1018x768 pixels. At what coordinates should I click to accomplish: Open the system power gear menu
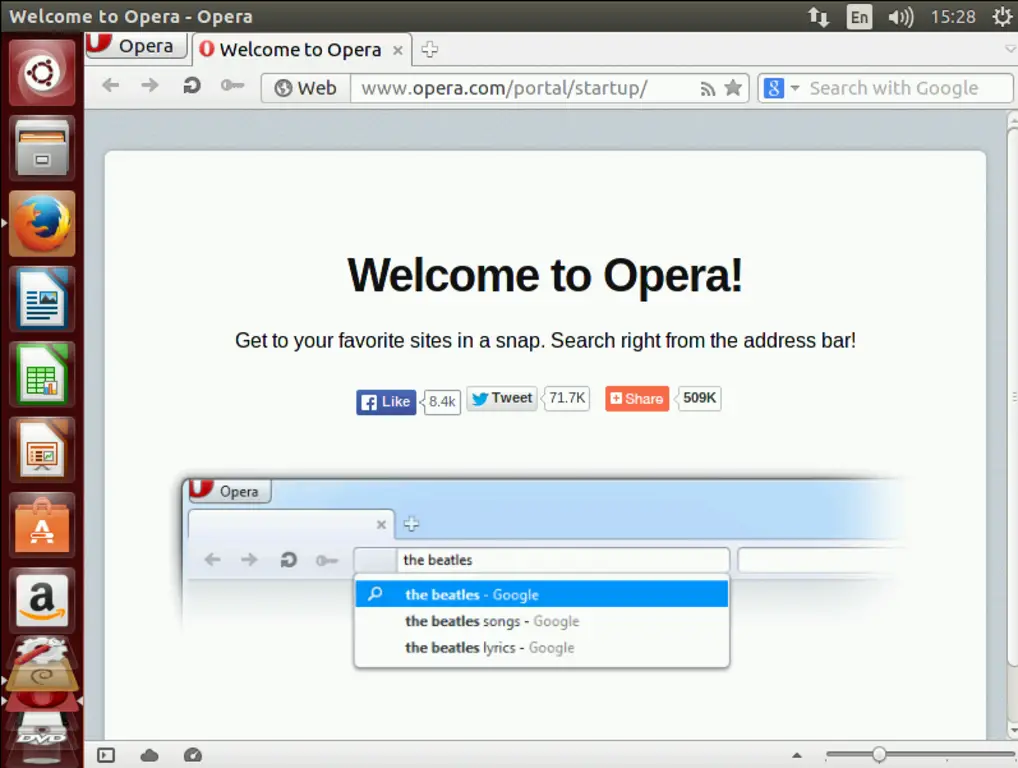click(x=1002, y=16)
